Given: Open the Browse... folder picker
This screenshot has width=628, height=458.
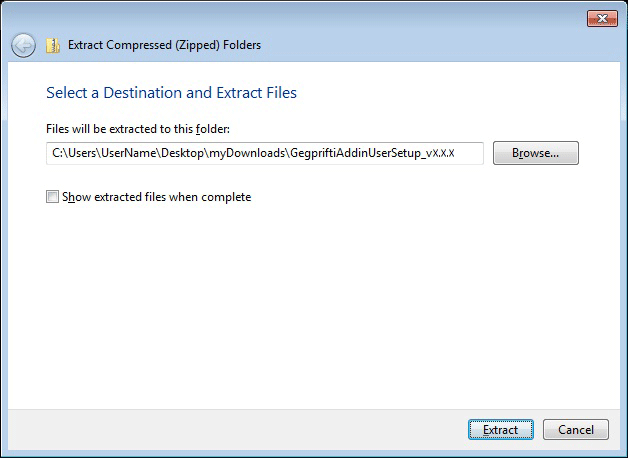Looking at the screenshot, I should [x=535, y=153].
